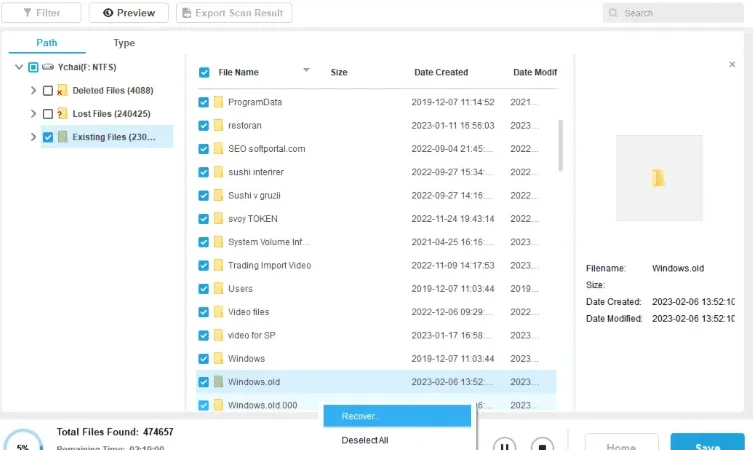Uncheck the ProgramData folder checkbox
This screenshot has height=450, width=753.
point(204,102)
